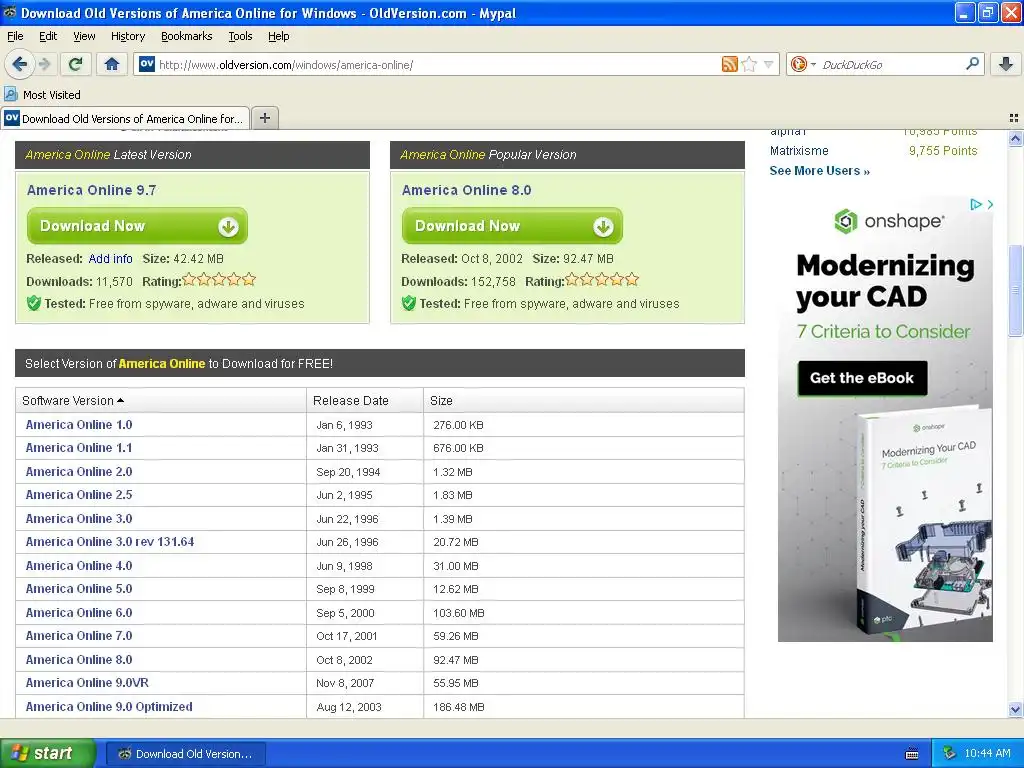Click the See More Users link
Screen dimensions: 1024x768
pos(819,171)
